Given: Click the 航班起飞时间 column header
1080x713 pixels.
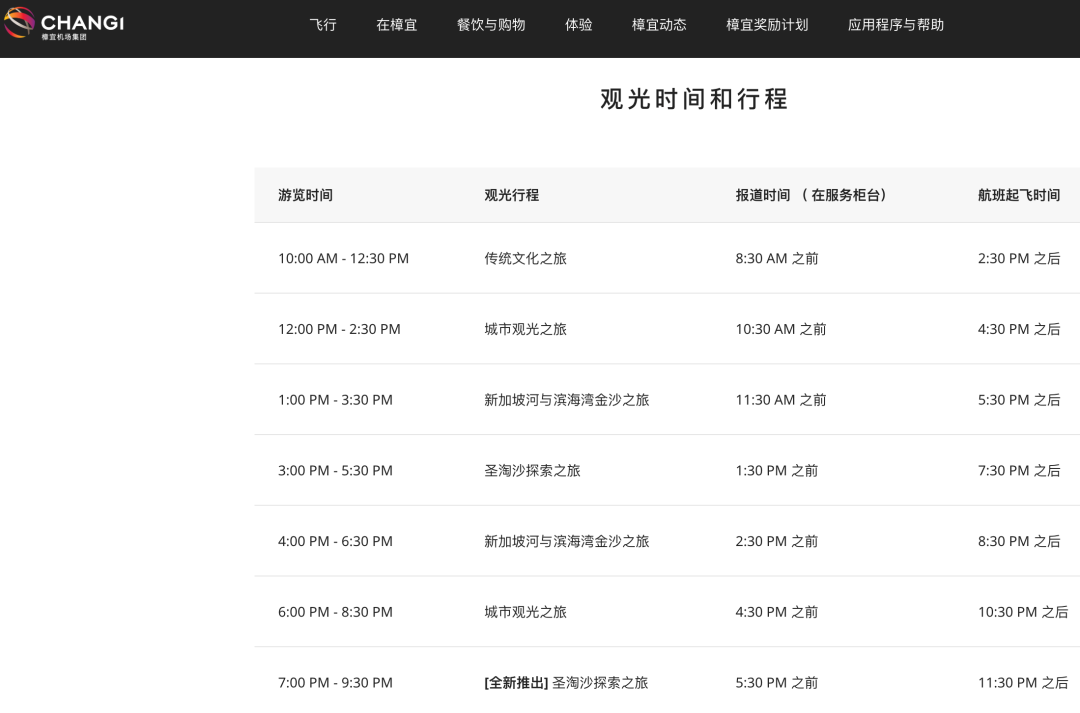Looking at the screenshot, I should tap(1019, 195).
